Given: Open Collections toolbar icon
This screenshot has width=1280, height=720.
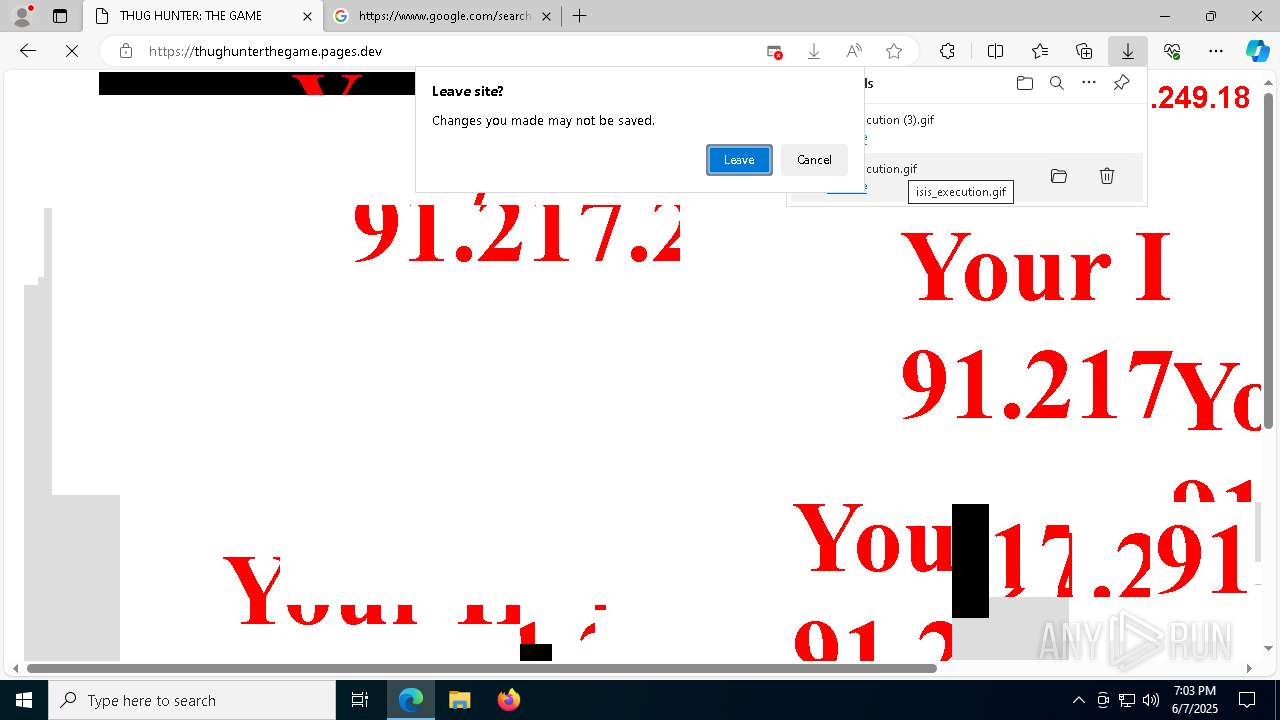Looking at the screenshot, I should tap(1084, 51).
